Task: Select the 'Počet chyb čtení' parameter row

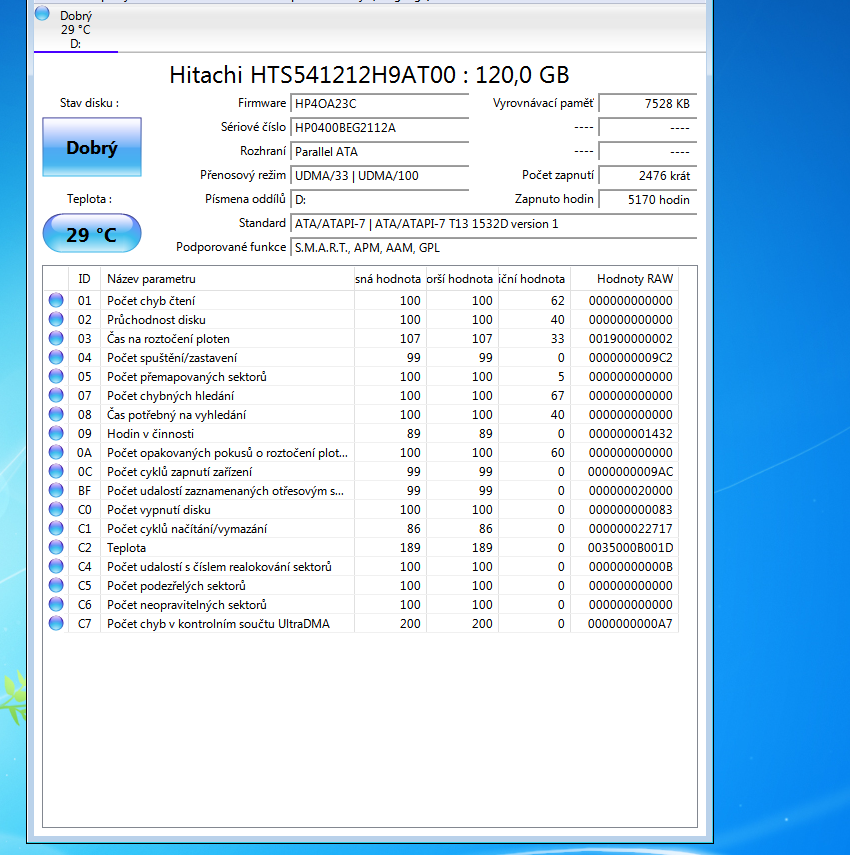Action: click(360, 300)
